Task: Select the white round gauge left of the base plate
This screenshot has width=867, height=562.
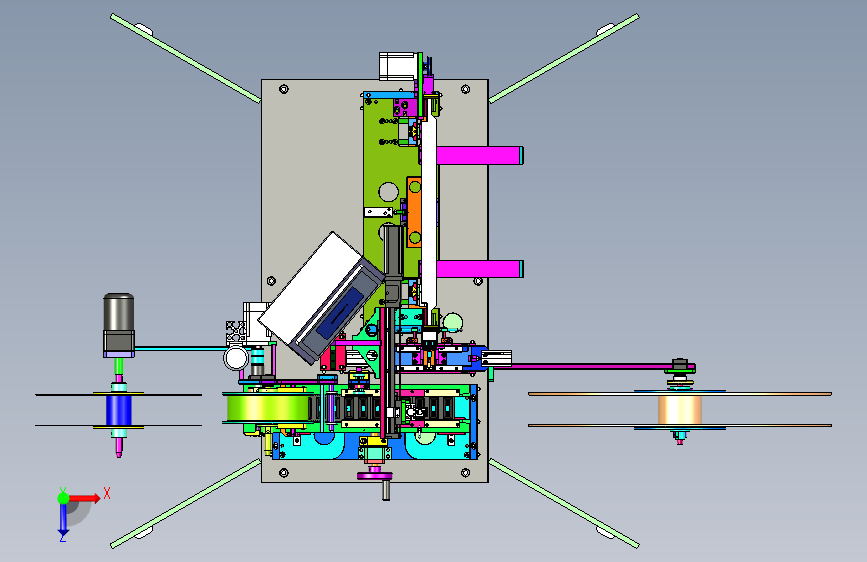Action: click(236, 358)
